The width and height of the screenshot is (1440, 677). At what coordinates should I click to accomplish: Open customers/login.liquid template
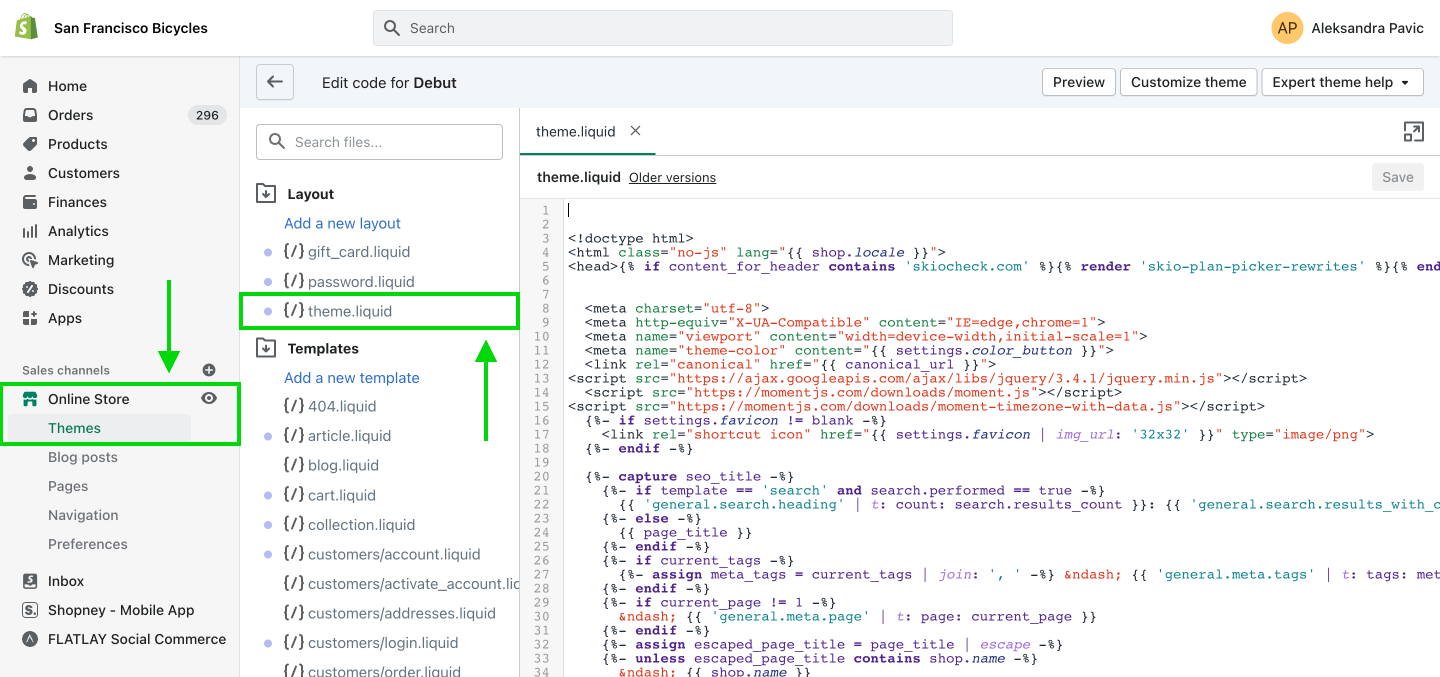click(383, 643)
